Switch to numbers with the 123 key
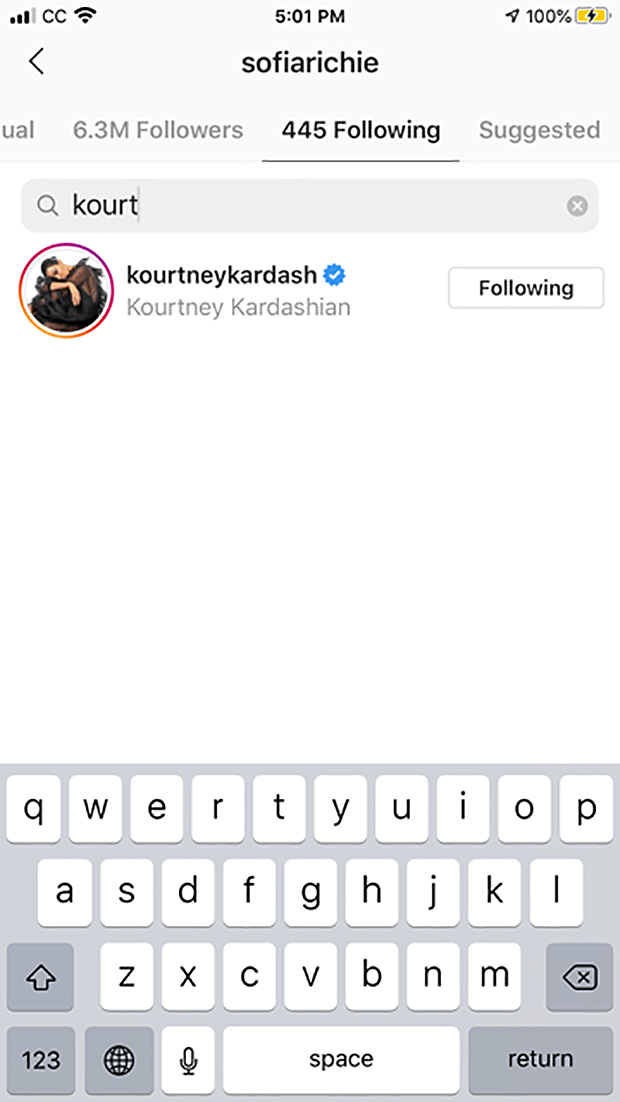The height and width of the screenshot is (1102, 620). [41, 1060]
